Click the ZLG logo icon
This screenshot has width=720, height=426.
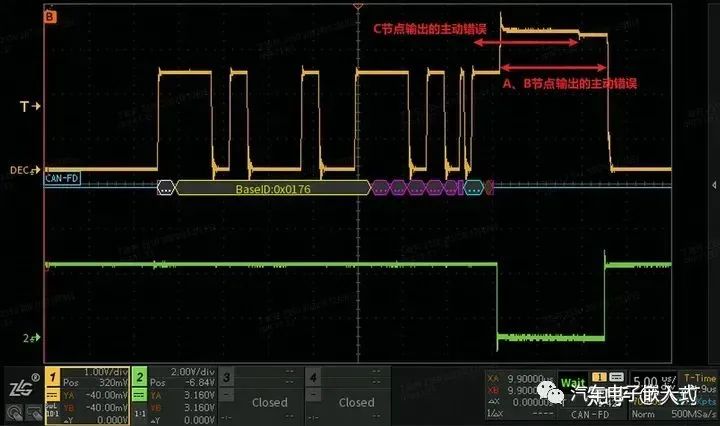pos(23,387)
